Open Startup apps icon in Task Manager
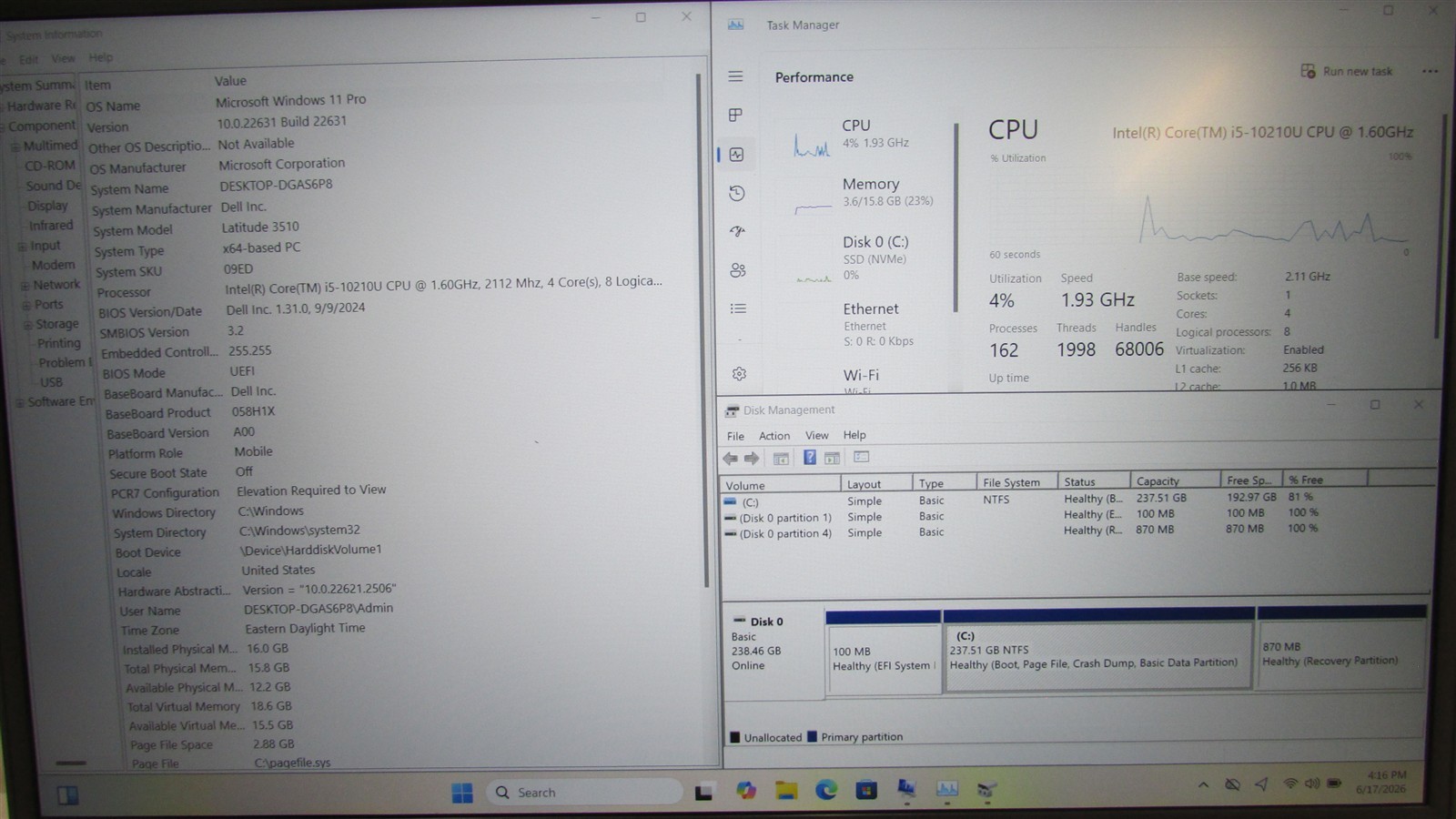 (737, 231)
